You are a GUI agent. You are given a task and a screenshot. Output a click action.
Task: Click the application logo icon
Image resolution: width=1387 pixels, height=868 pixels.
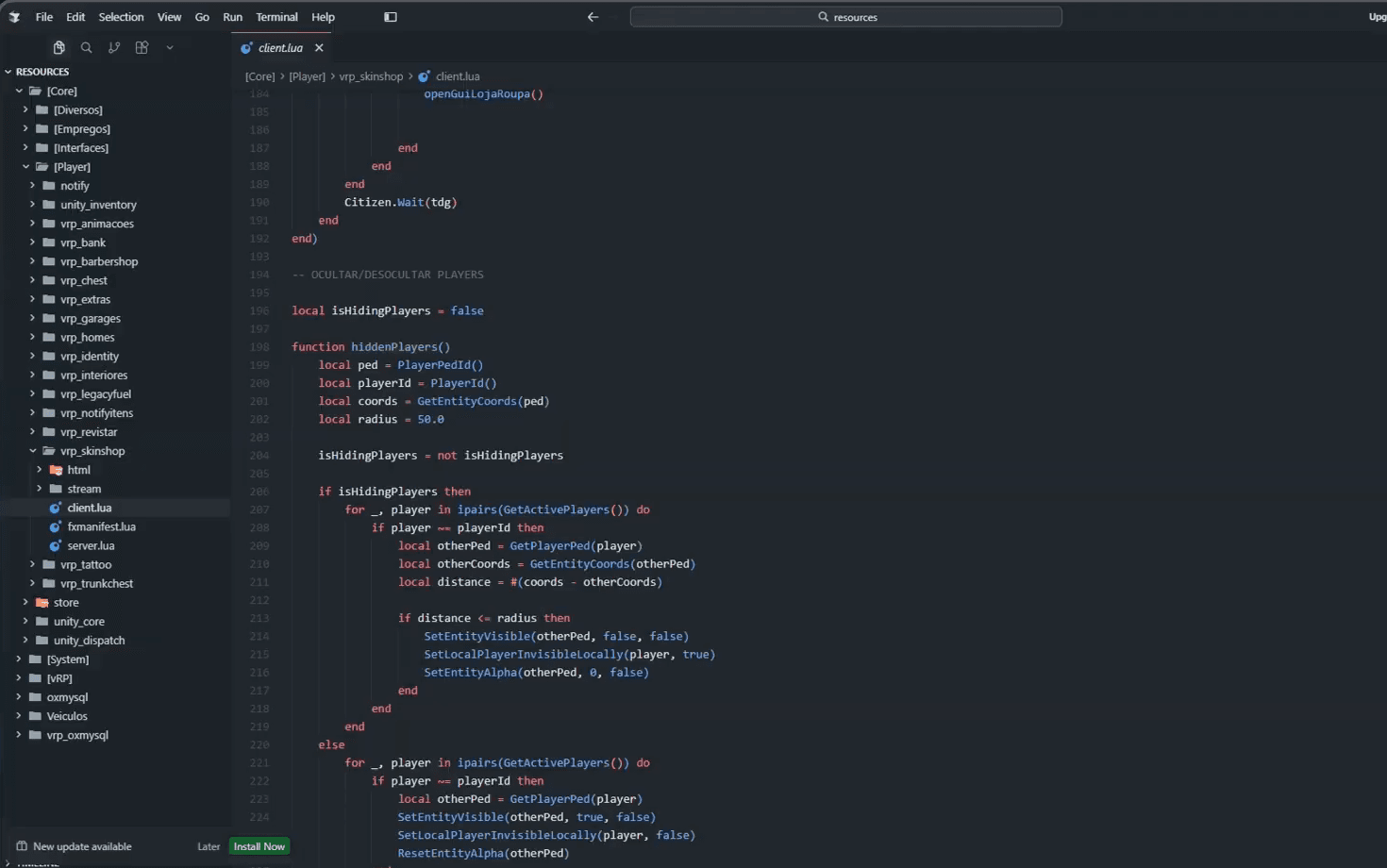[x=14, y=17]
